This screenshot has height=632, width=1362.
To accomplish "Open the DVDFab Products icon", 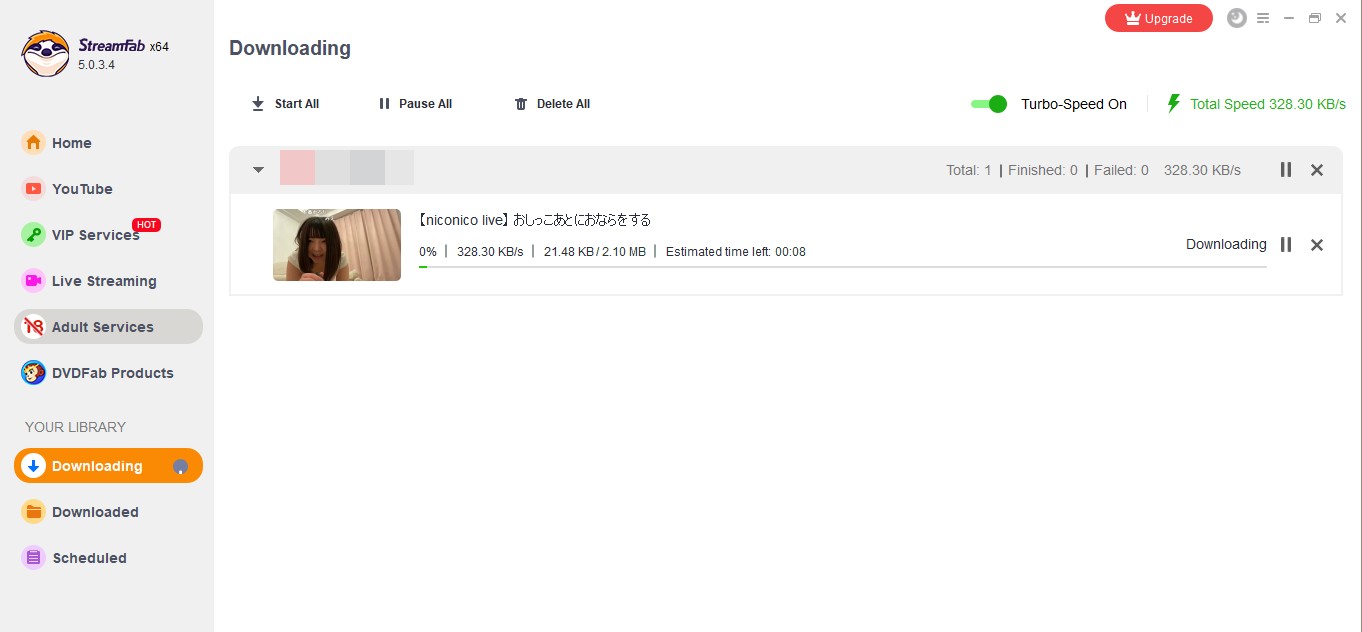I will coord(34,373).
